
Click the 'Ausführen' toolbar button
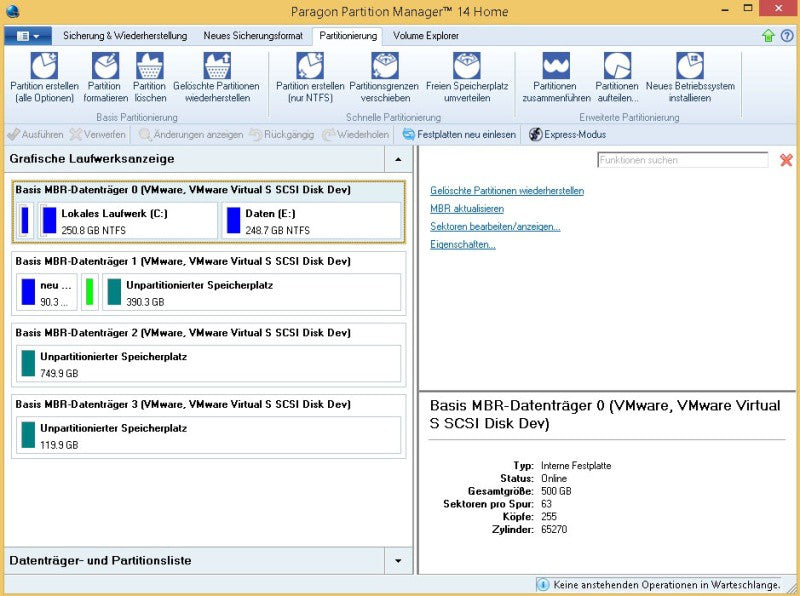point(35,135)
